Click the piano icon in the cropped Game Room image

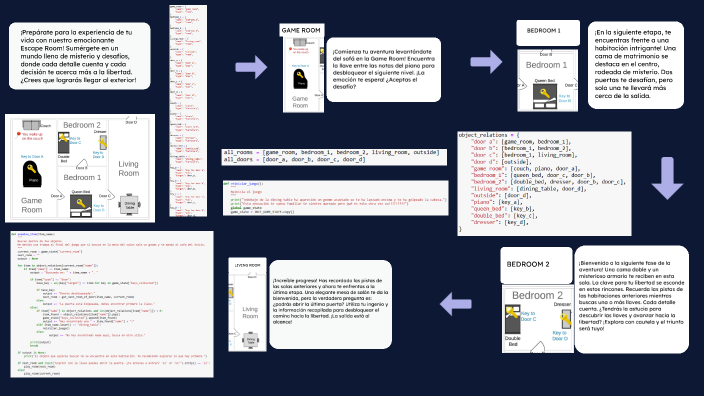[x=301, y=79]
